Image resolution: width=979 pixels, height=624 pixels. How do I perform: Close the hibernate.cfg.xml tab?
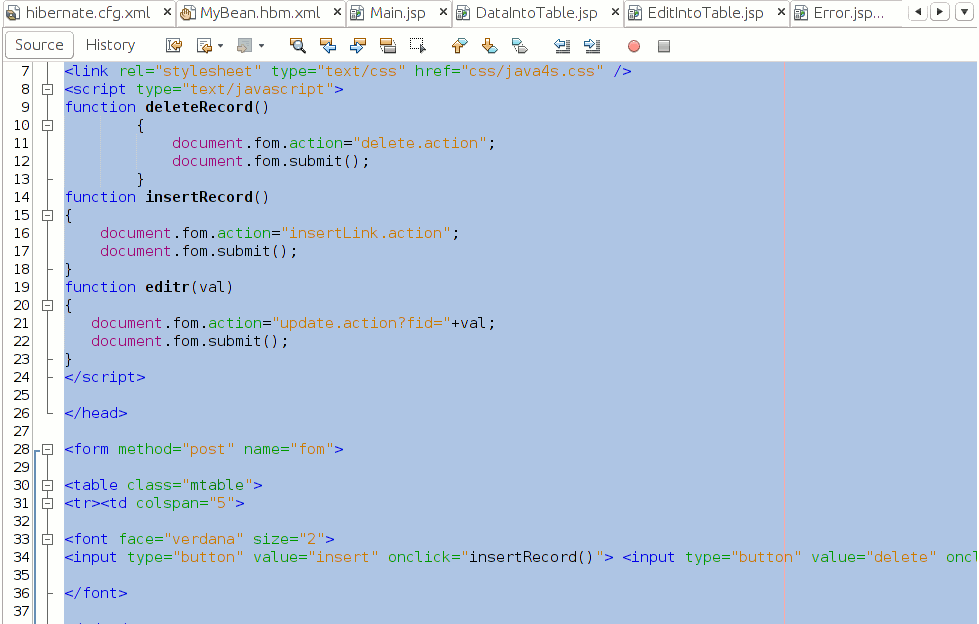[167, 12]
